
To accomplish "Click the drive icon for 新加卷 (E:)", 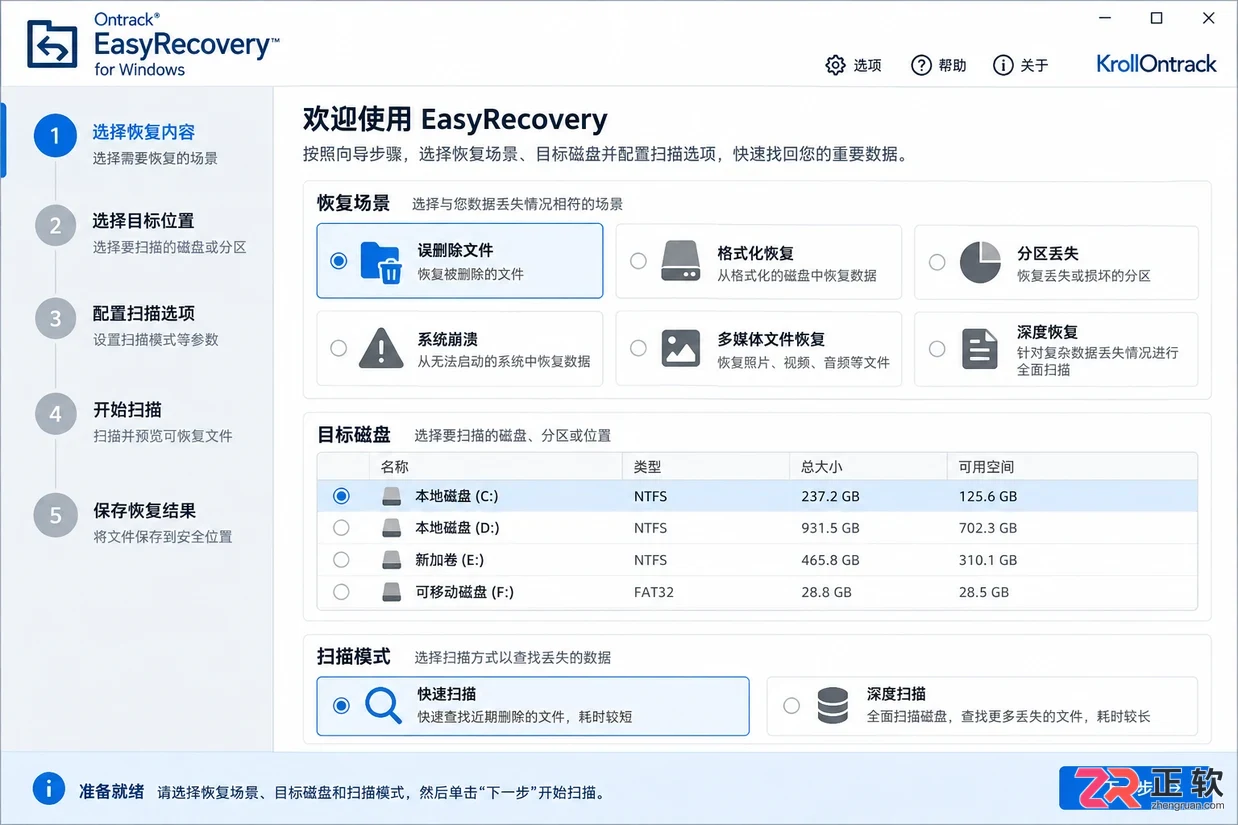I will (x=391, y=560).
